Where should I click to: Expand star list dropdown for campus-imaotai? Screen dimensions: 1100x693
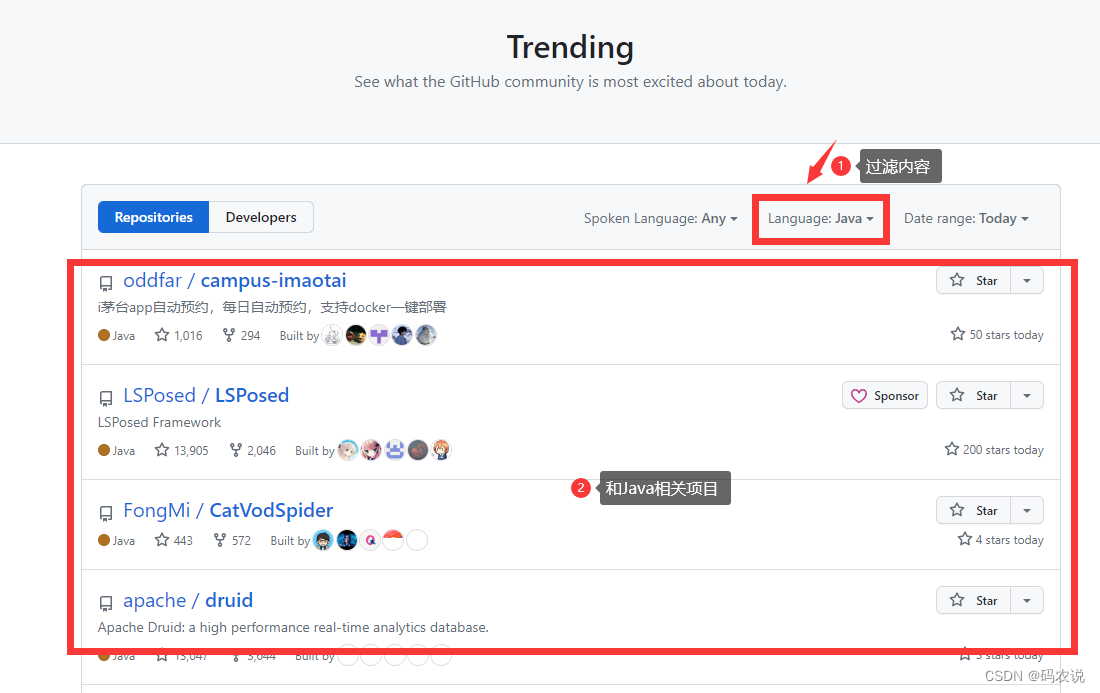pyautogui.click(x=1027, y=281)
